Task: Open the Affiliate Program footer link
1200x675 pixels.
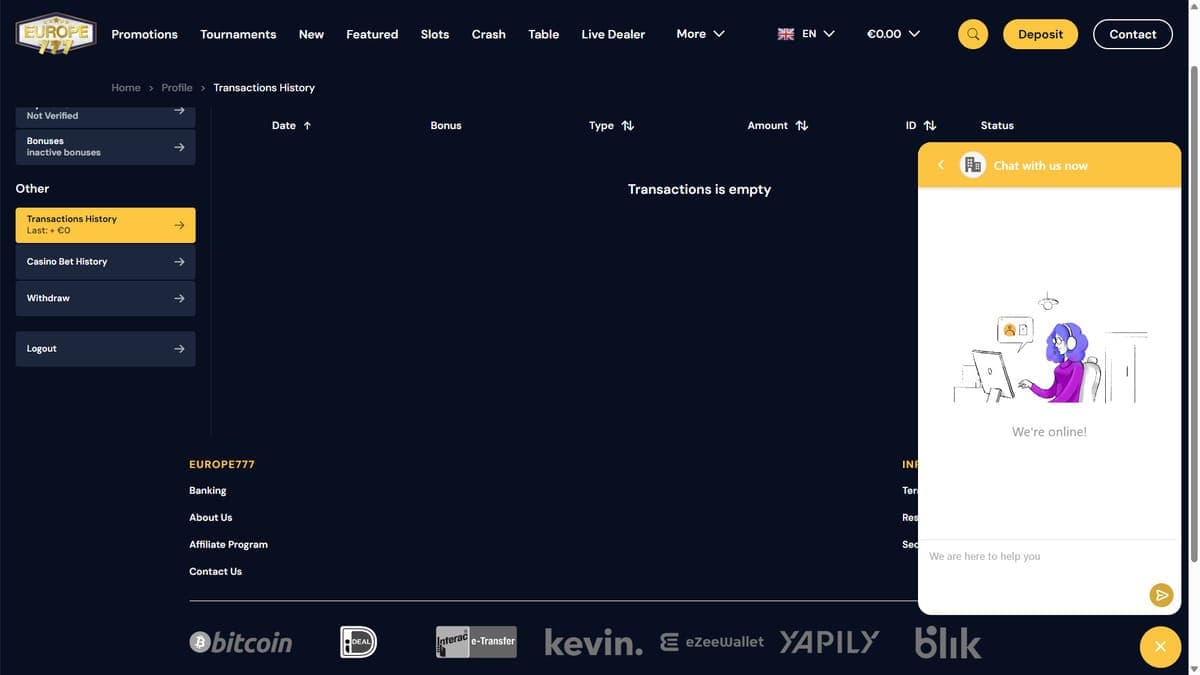Action: pyautogui.click(x=229, y=545)
